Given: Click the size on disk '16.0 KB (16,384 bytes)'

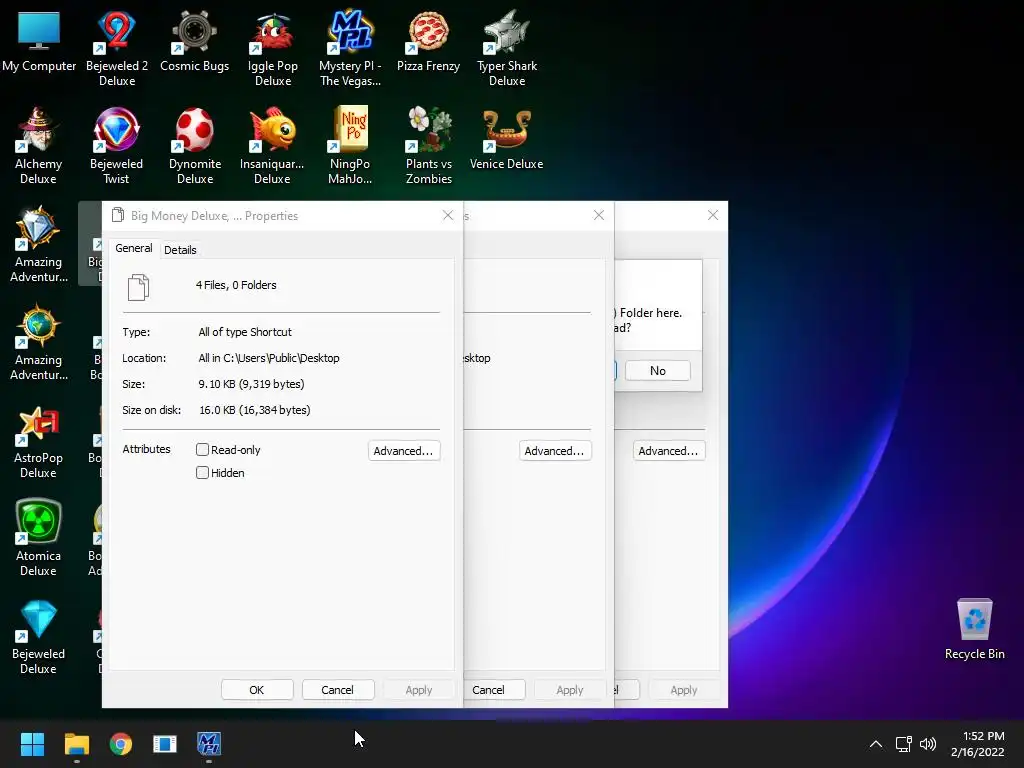Looking at the screenshot, I should pyautogui.click(x=255, y=410).
